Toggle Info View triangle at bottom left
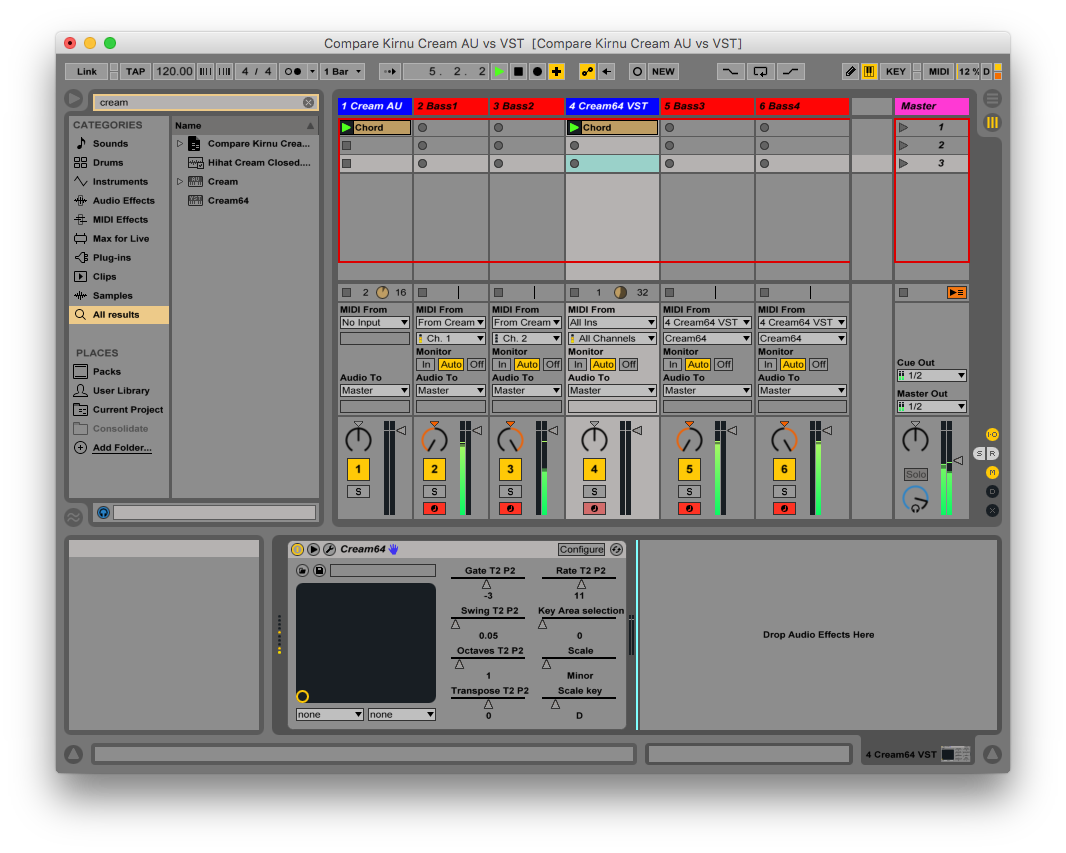Viewport: 1066px width, 853px height. (x=73, y=754)
